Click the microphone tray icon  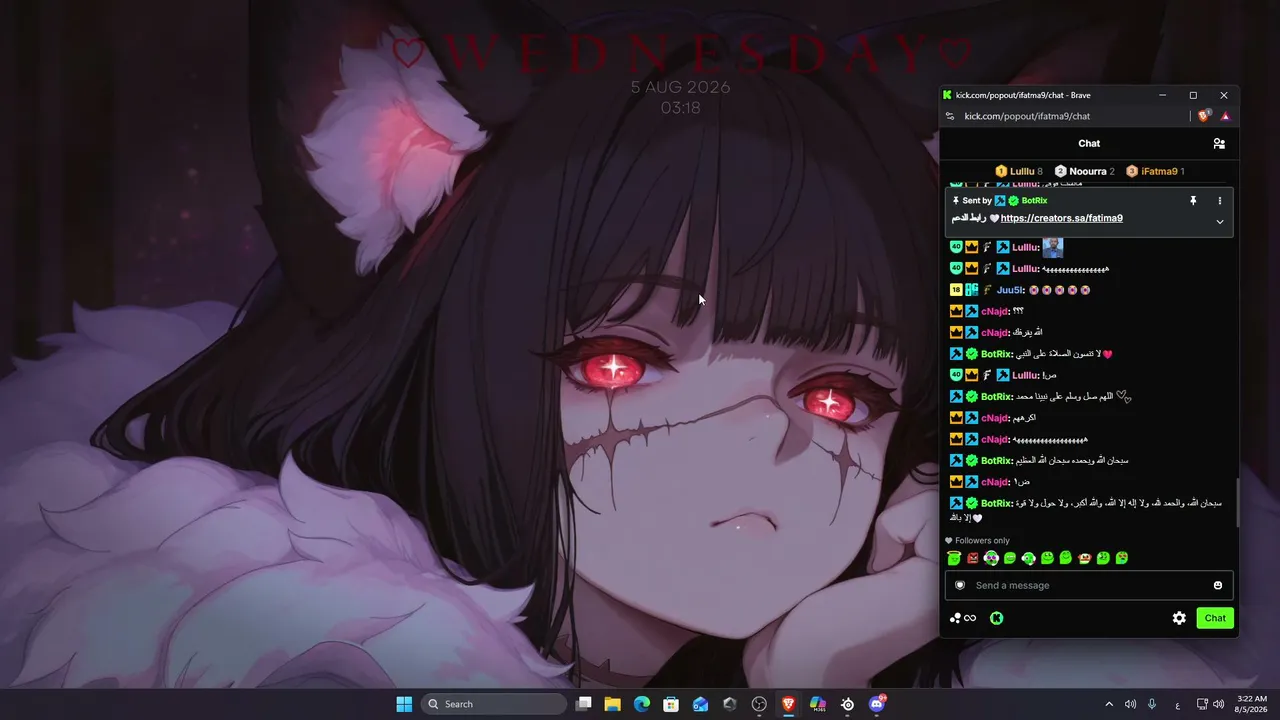pos(1152,704)
